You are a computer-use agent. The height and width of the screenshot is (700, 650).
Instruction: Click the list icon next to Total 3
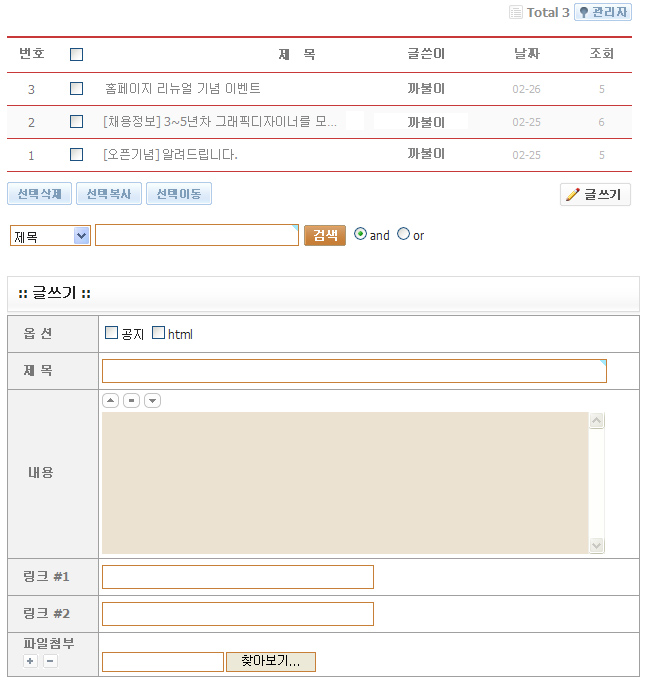[516, 12]
